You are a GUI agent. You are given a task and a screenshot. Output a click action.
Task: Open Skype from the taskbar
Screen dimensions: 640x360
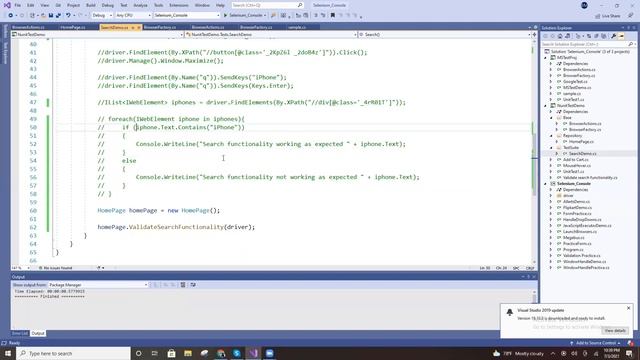point(237,353)
